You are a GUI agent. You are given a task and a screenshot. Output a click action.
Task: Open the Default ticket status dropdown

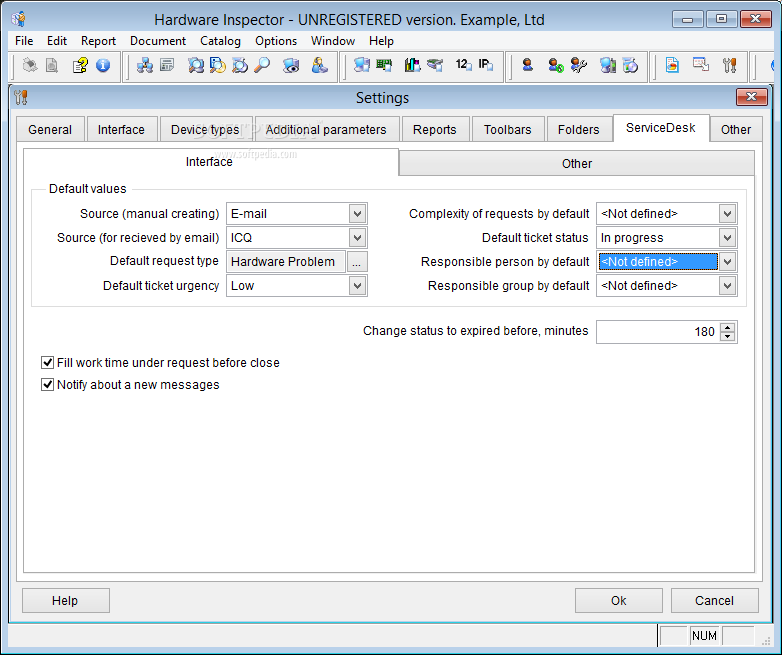pos(727,238)
